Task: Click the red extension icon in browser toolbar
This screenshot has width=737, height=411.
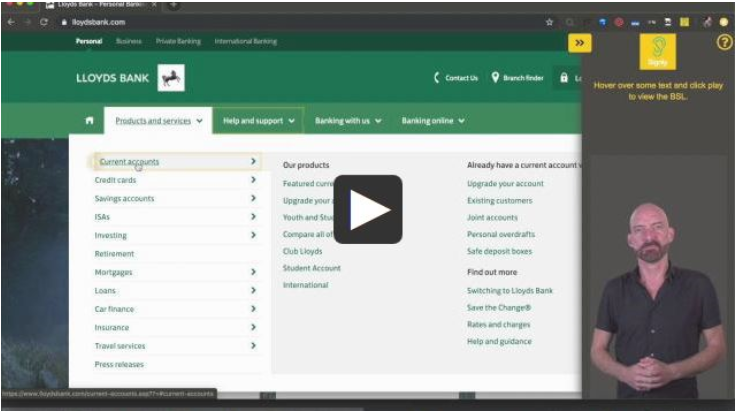Action: 619,22
